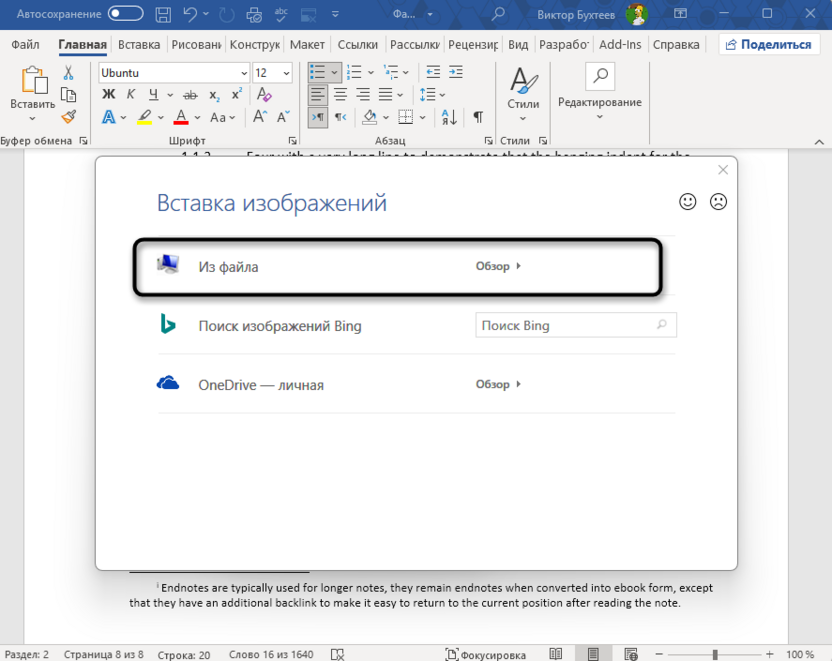This screenshot has height=661, width=832.
Task: Open Customize Quick Access Toolbar arrow
Action: [x=335, y=14]
